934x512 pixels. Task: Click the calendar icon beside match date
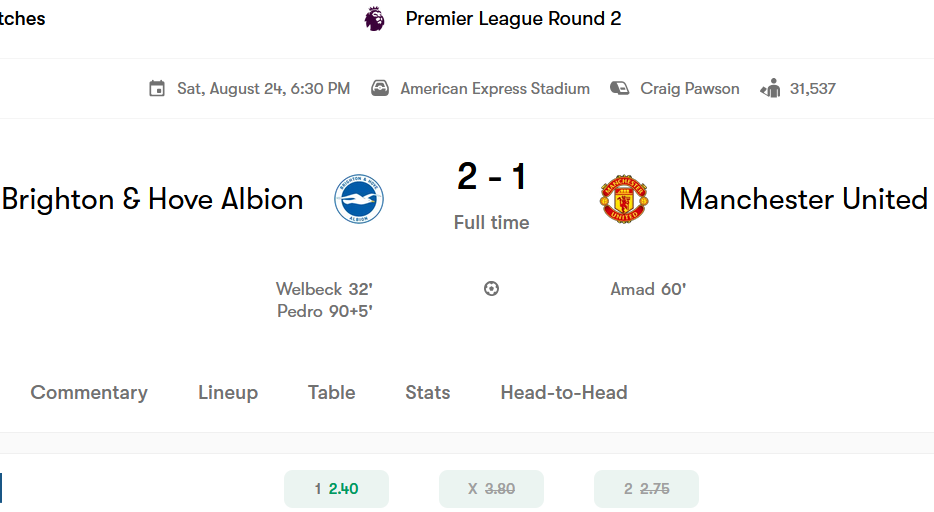click(x=157, y=89)
